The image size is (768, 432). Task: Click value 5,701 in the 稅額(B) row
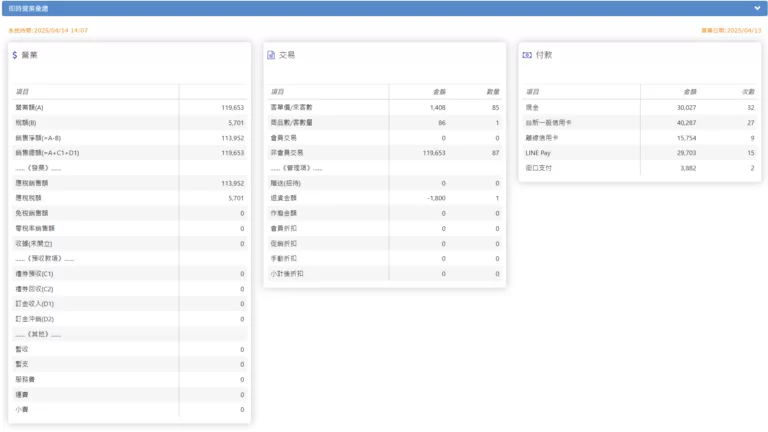[236, 122]
